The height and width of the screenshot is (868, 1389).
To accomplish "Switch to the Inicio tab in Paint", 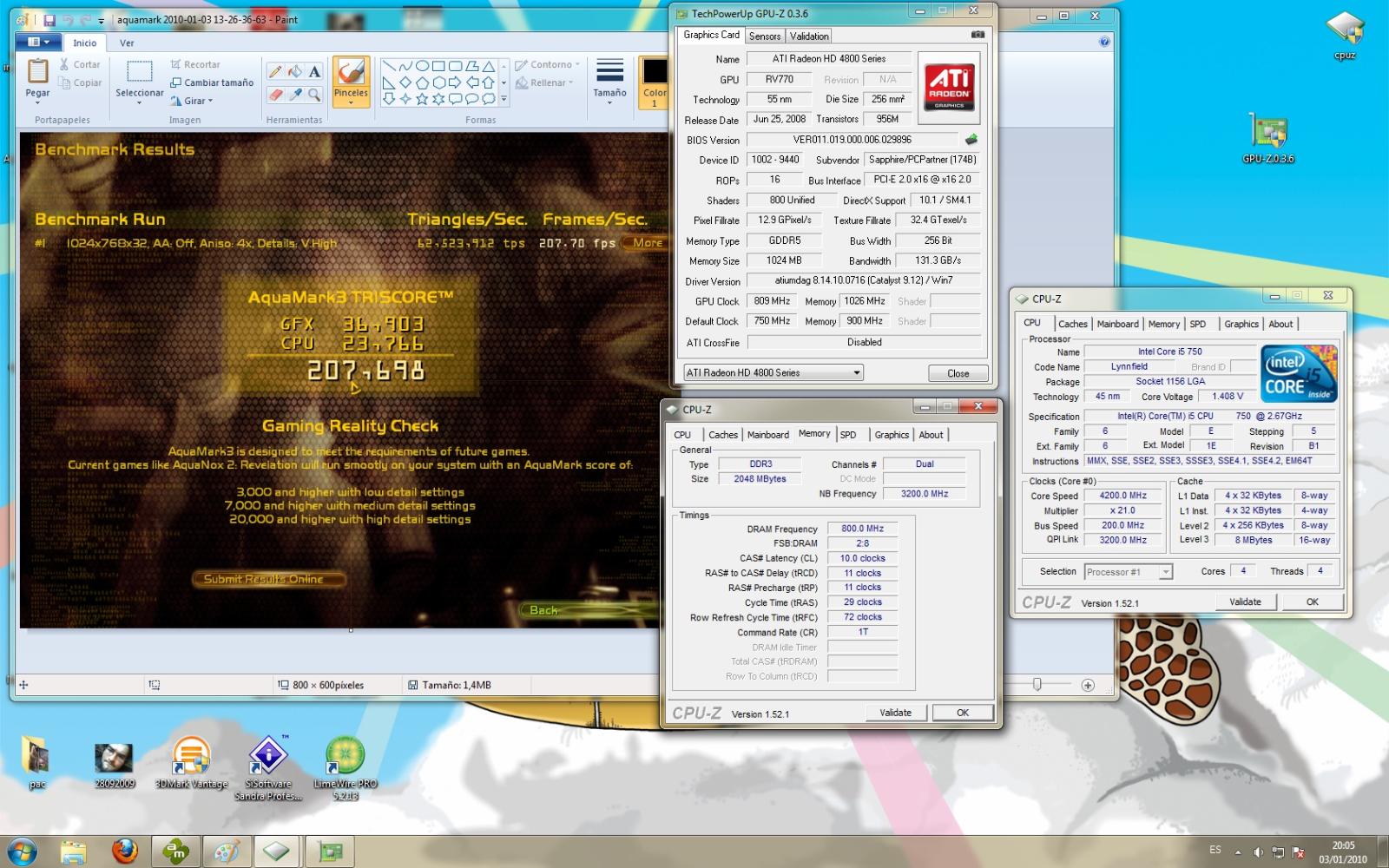I will [85, 43].
